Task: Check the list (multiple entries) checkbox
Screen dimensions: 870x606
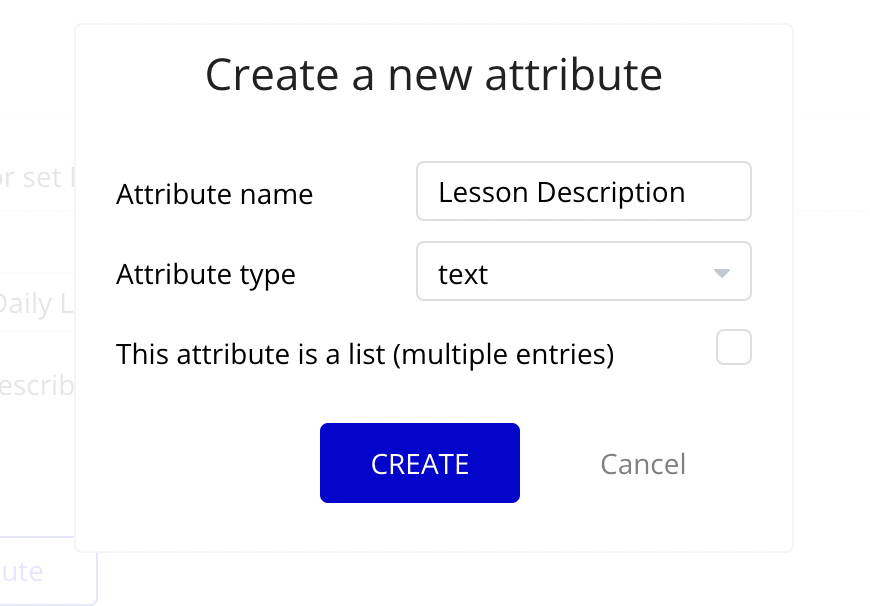Action: [734, 347]
